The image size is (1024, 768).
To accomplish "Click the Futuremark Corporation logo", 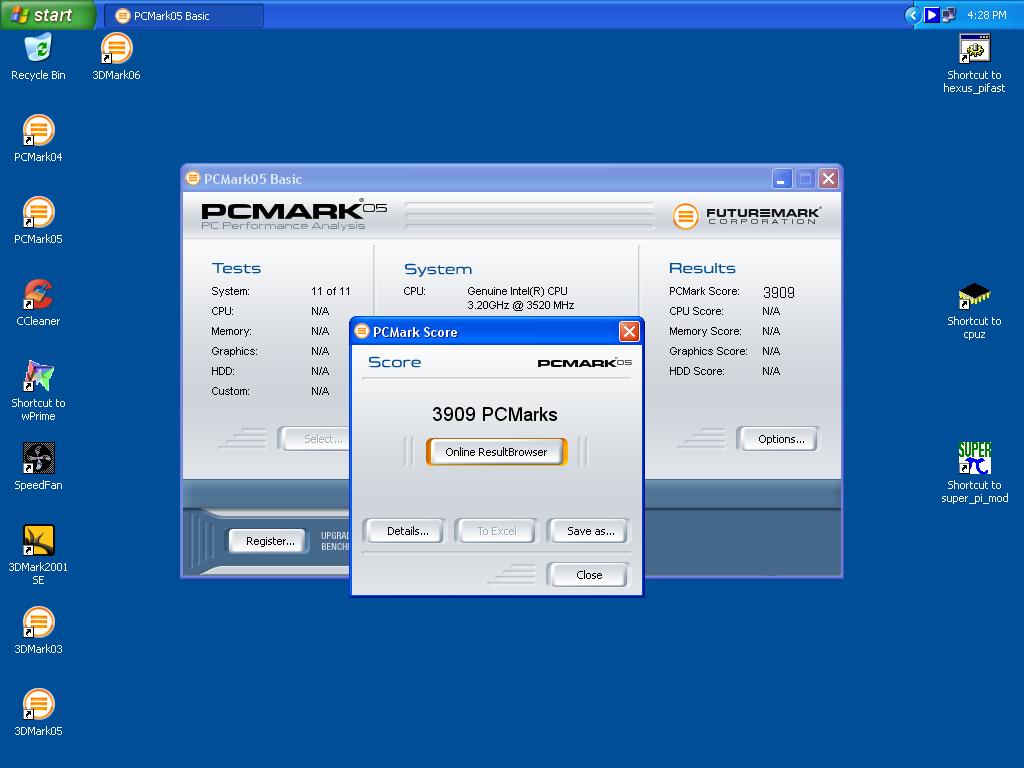I will coord(747,216).
